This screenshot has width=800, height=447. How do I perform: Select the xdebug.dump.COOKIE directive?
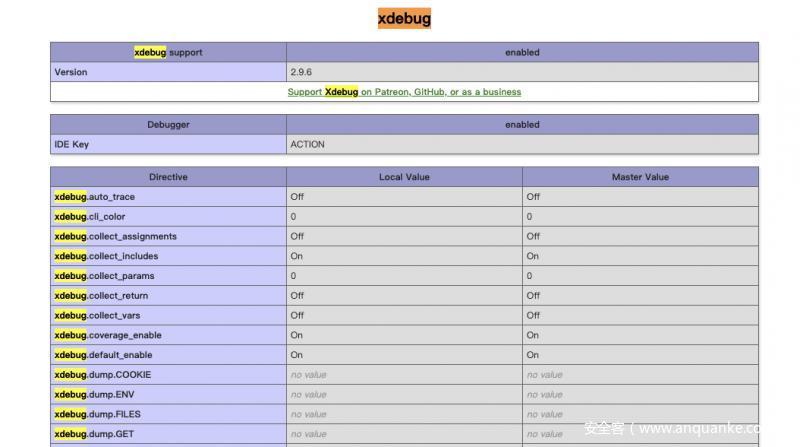tap(168, 375)
